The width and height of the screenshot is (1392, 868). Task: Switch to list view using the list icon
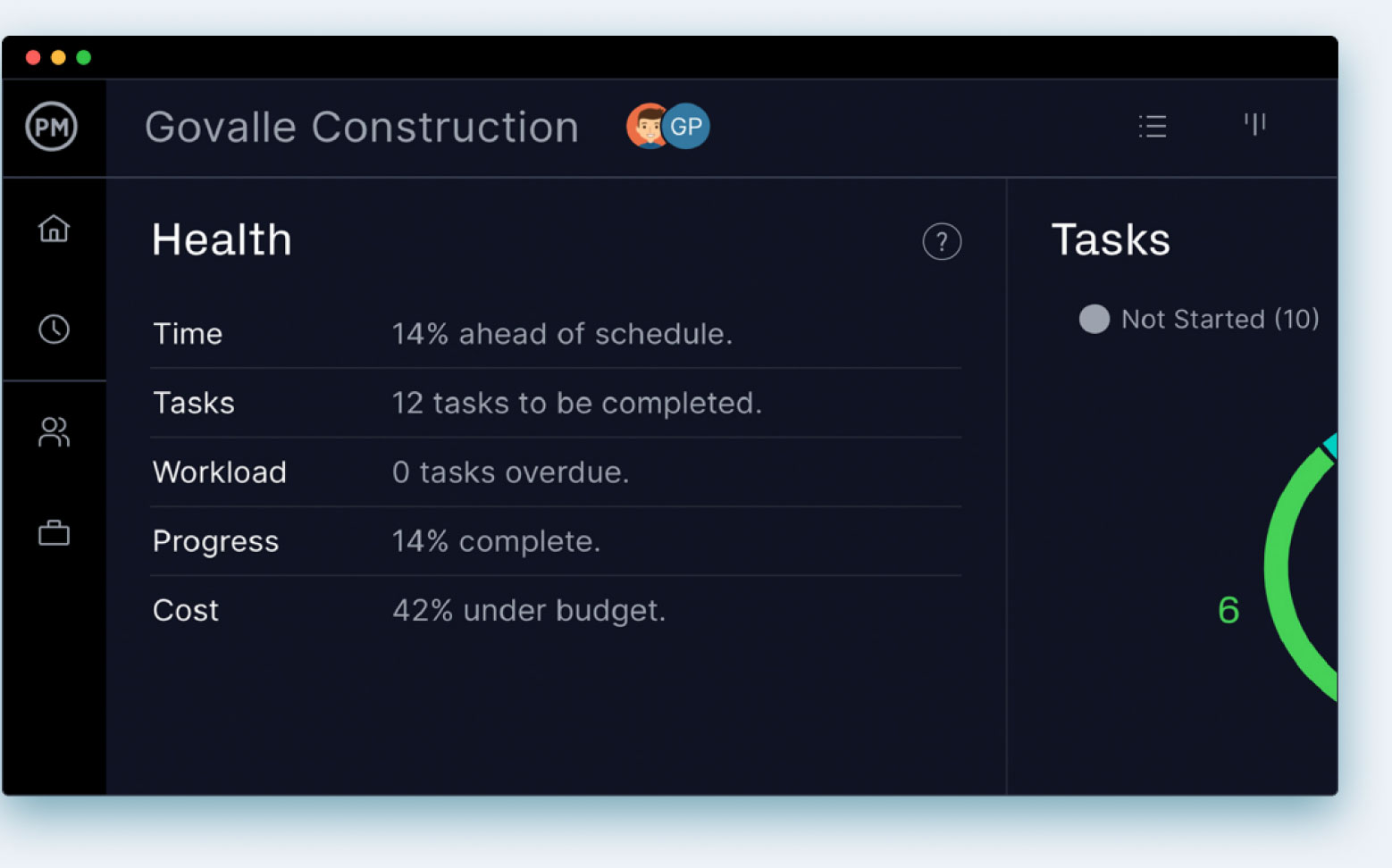(1153, 126)
